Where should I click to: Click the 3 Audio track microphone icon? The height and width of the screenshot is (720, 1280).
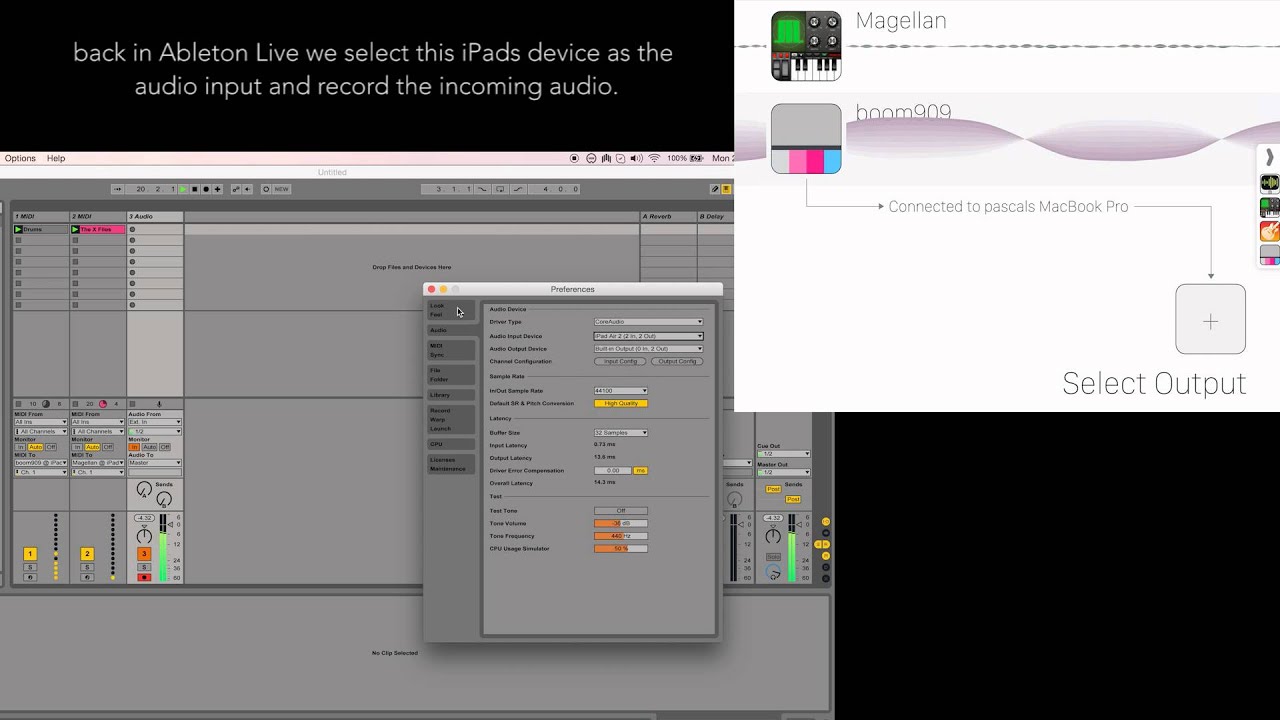tap(159, 404)
